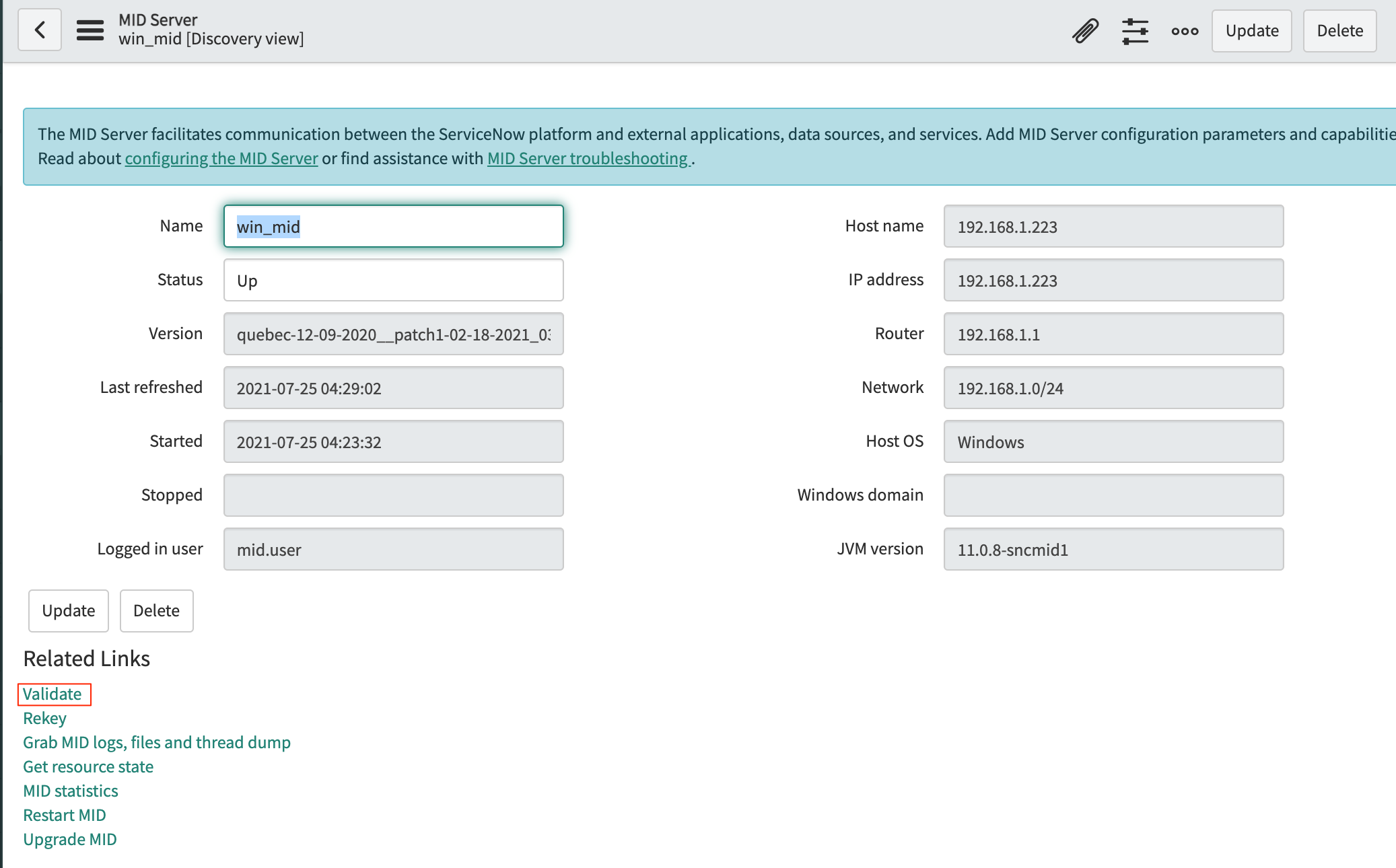
Task: Click the Upgrade MID link
Action: point(69,839)
